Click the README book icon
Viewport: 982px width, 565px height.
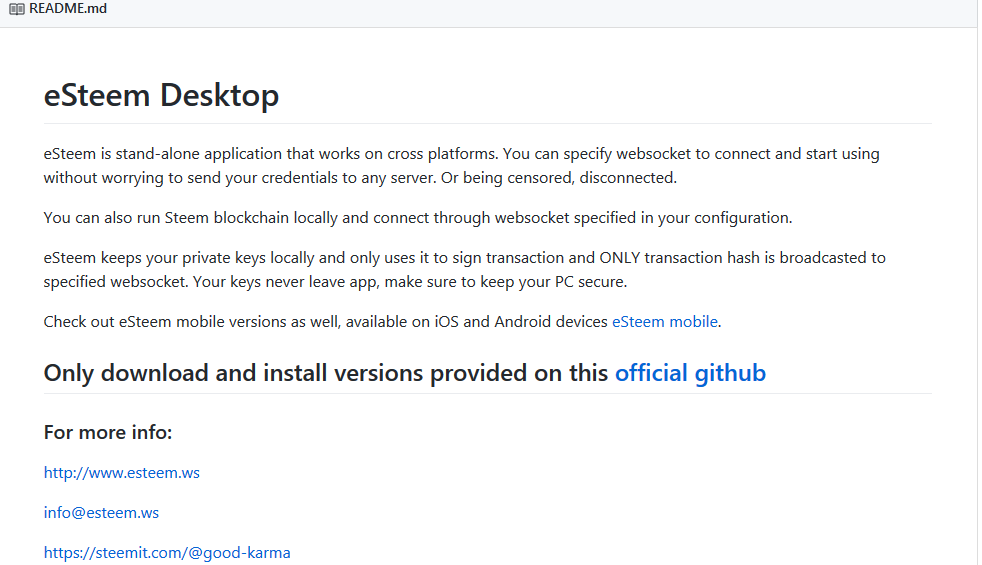(x=17, y=9)
